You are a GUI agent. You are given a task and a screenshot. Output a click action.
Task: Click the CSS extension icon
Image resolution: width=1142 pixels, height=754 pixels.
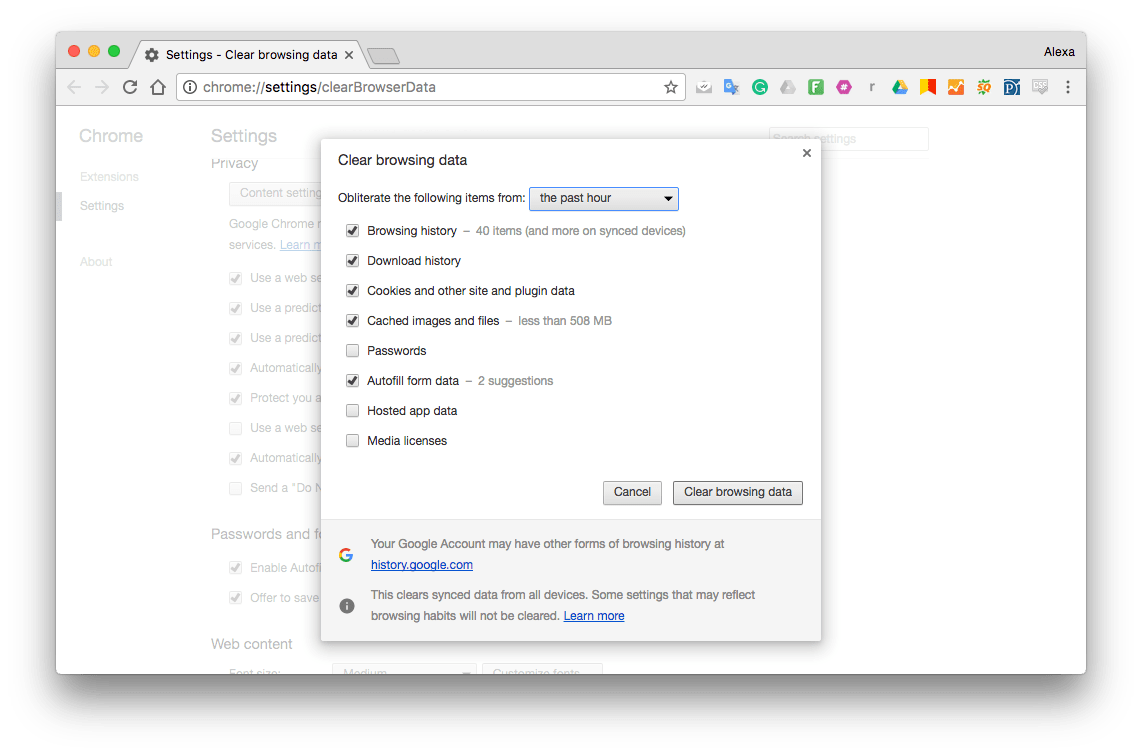(x=1040, y=87)
